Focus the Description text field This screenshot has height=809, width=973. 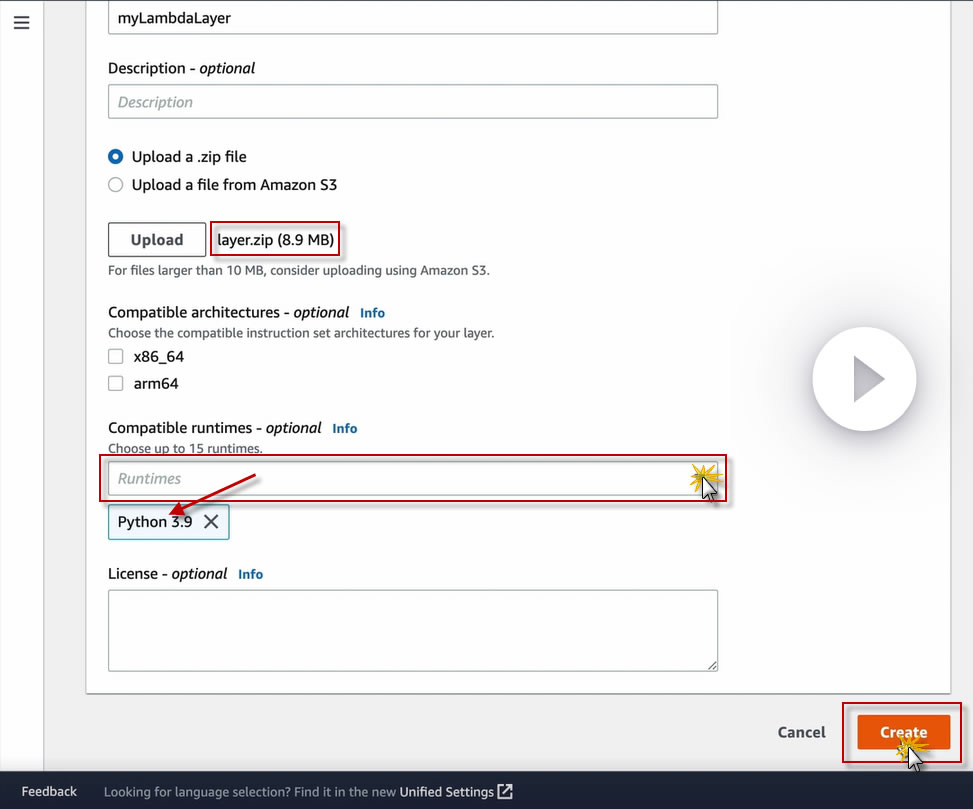click(x=413, y=101)
